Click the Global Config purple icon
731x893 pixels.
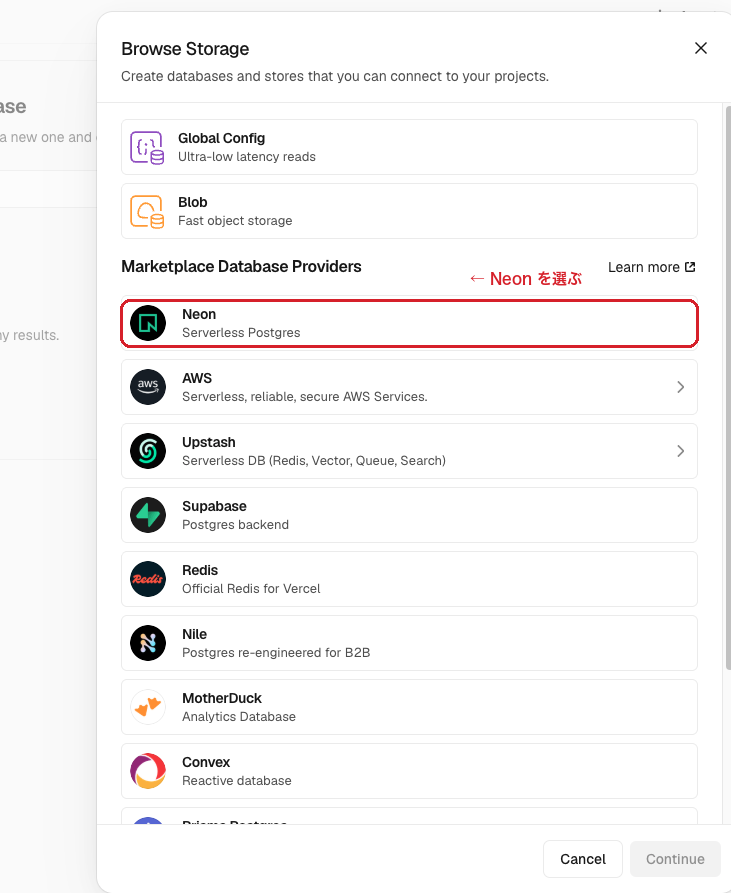147,148
